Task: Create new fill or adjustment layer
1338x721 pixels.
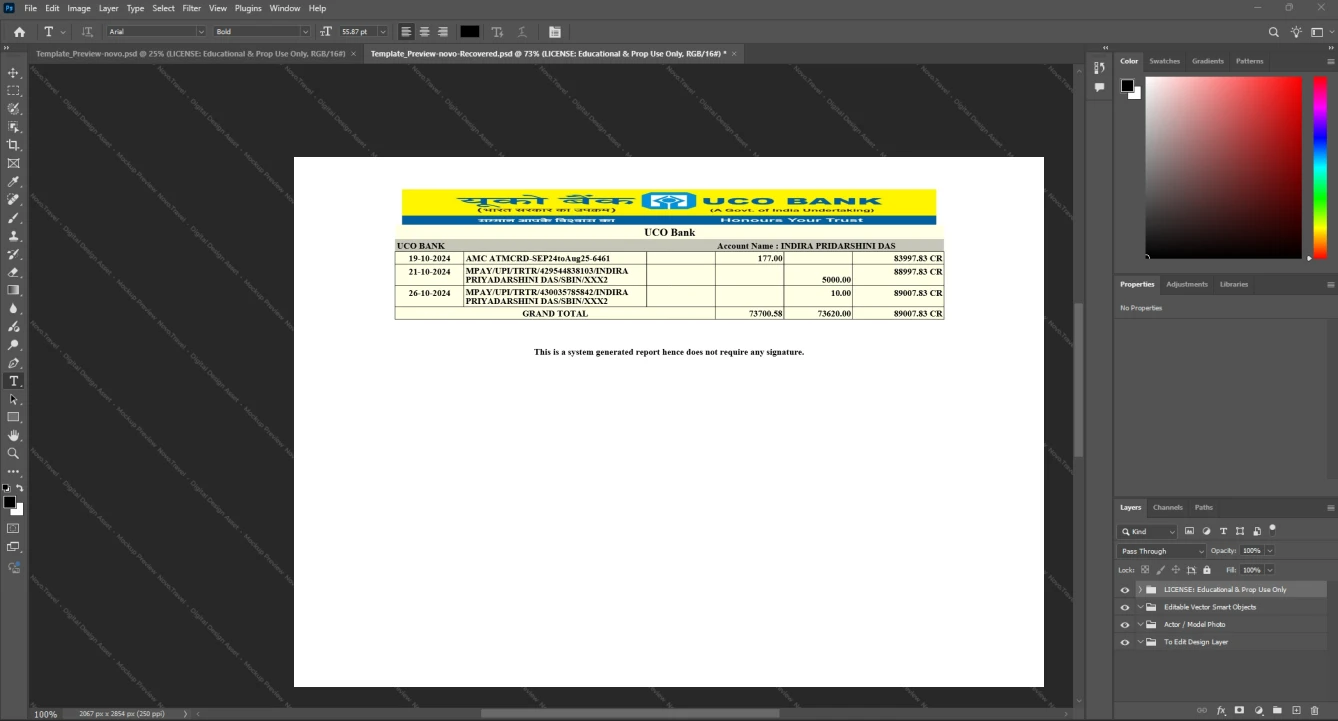Action: point(1259,710)
